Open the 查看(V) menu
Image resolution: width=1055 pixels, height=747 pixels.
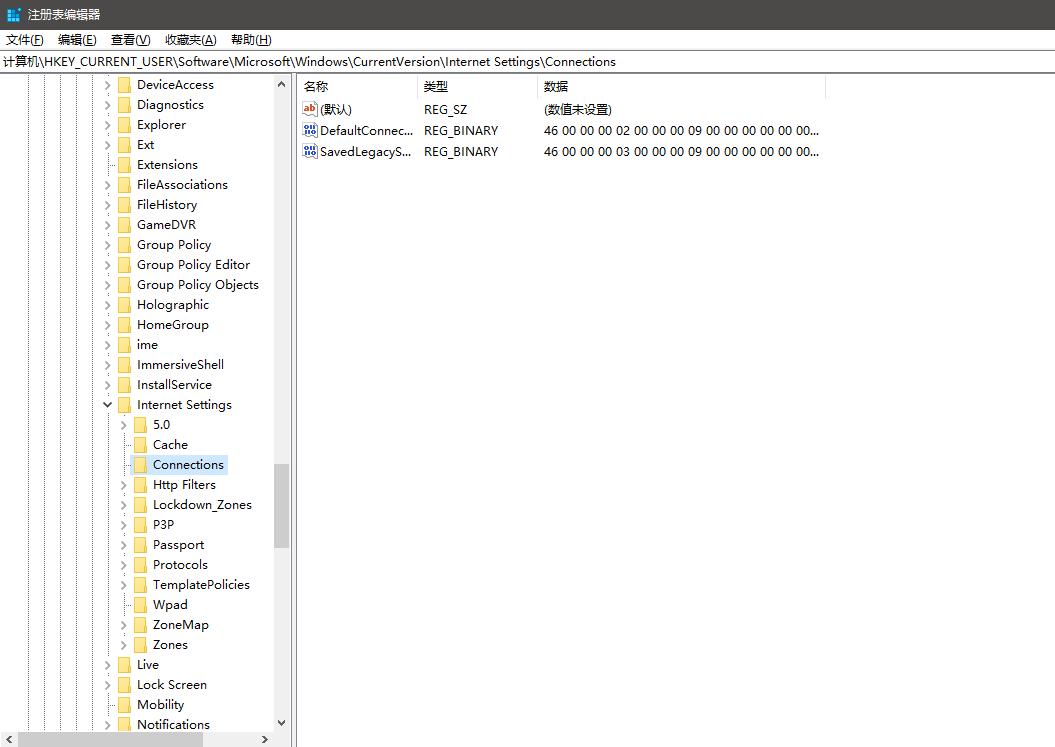[130, 40]
